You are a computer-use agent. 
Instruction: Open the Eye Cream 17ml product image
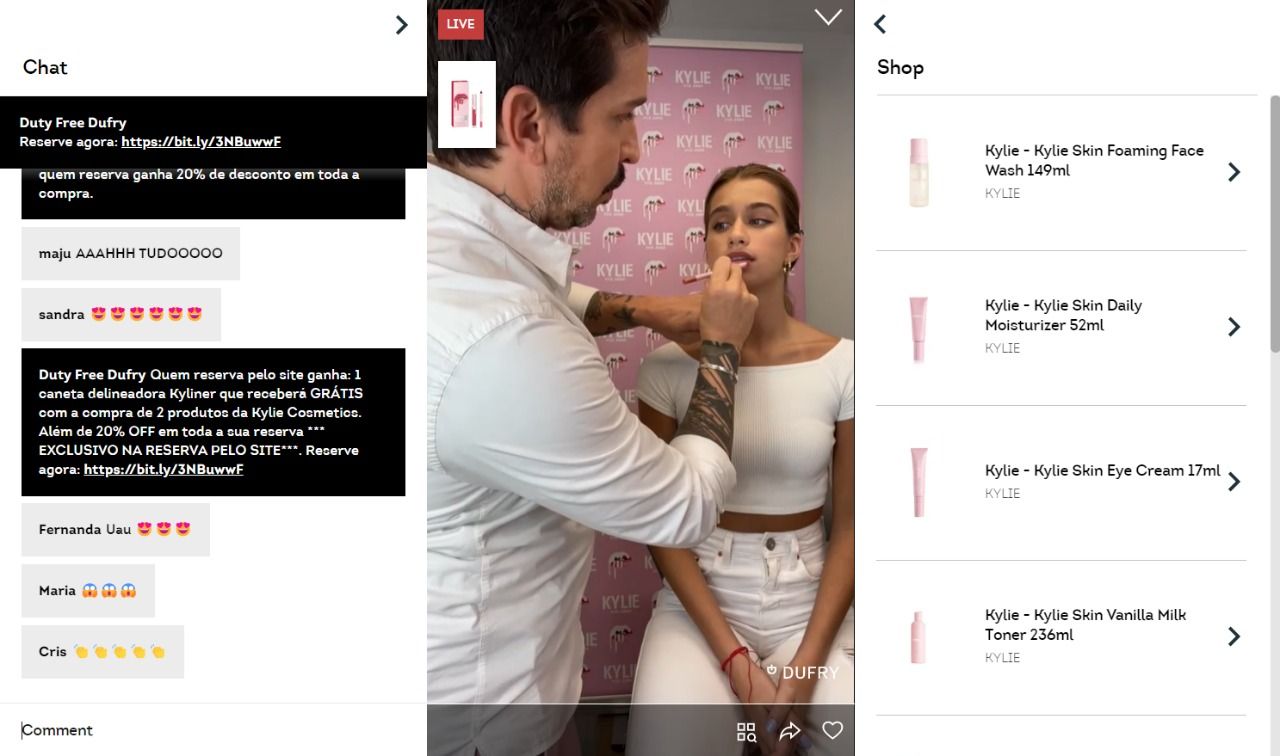pyautogui.click(x=919, y=482)
